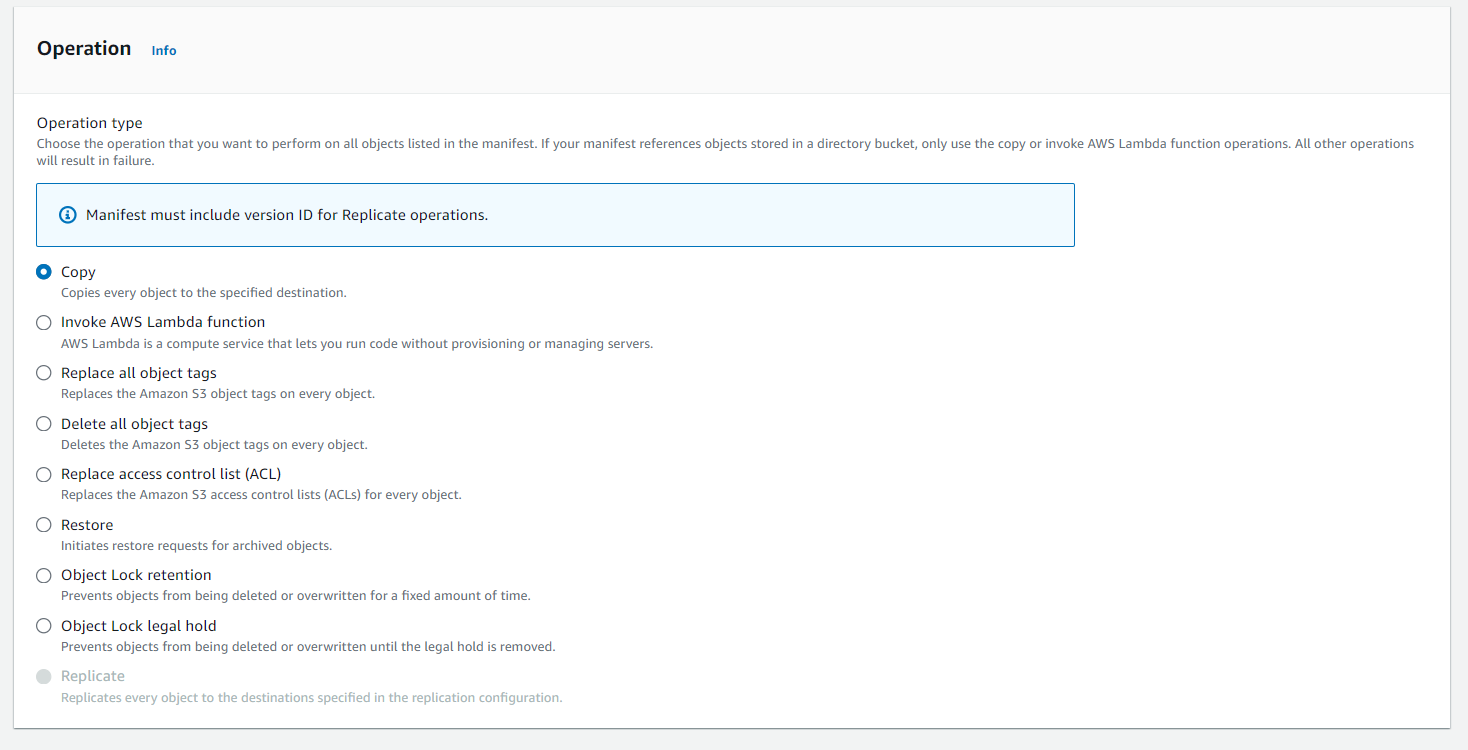Choose the Object Lock legal hold option

point(44,626)
